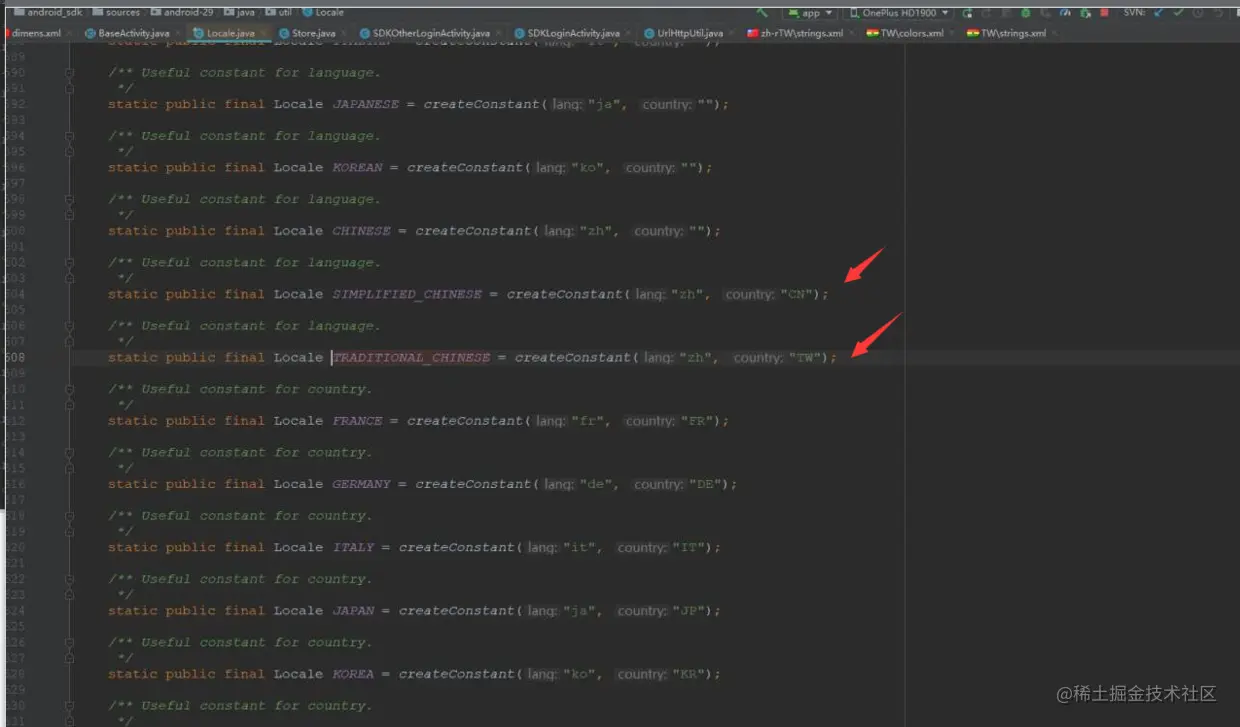The width and height of the screenshot is (1240, 727).
Task: Close the zh-rTW\strings.xml tab
Action: [852, 33]
